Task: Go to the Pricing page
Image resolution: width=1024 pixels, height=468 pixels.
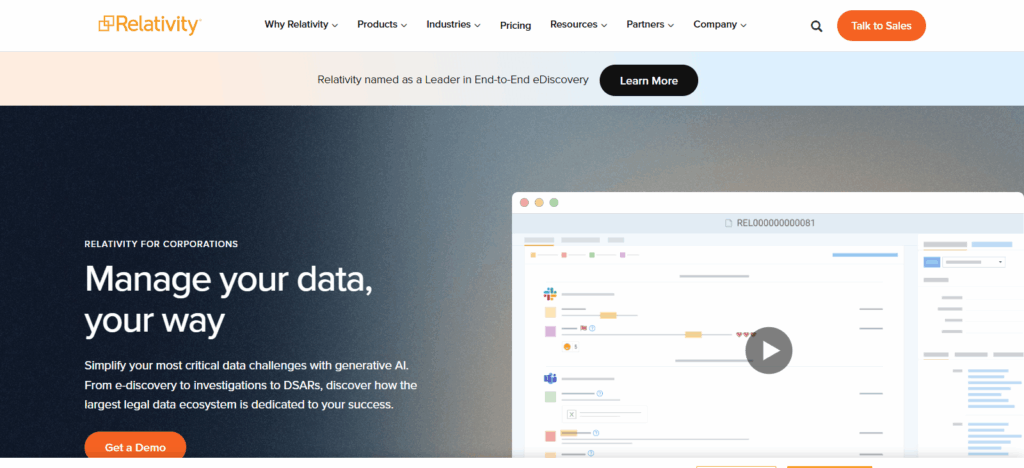Action: coord(516,26)
